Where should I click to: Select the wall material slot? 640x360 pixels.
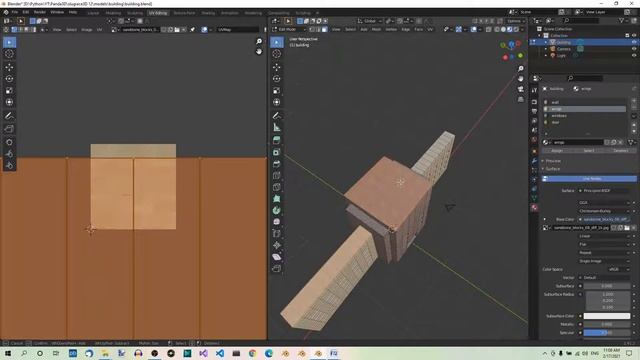click(x=584, y=102)
